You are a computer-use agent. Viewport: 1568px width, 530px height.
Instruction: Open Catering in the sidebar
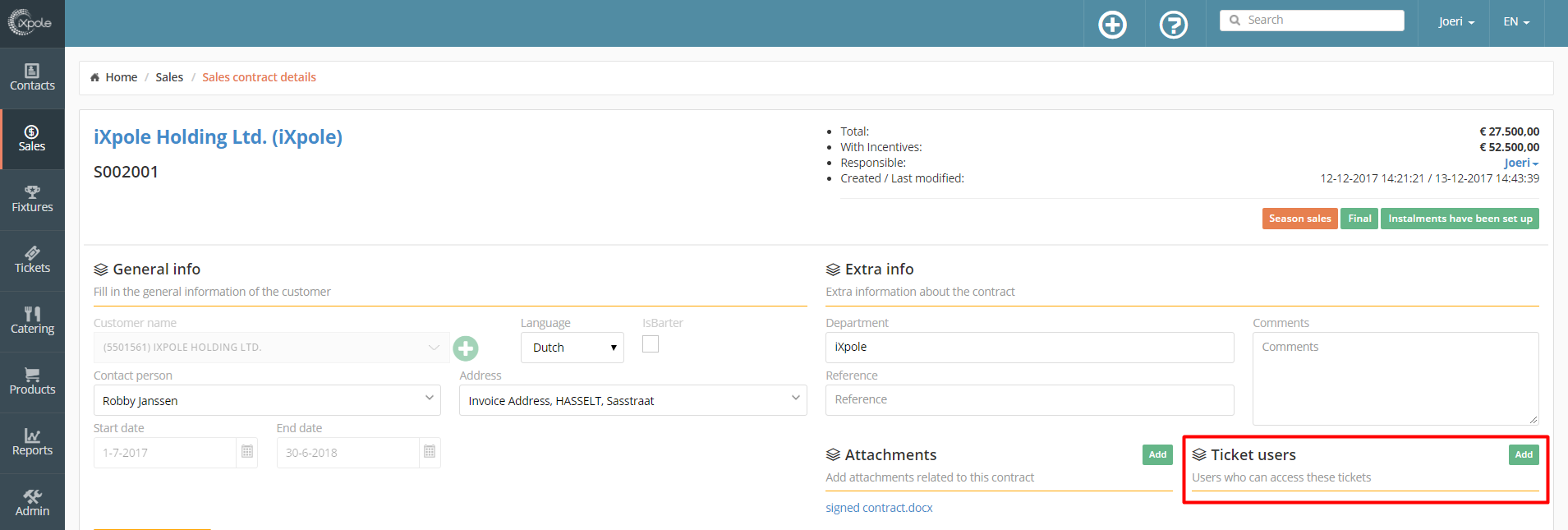(32, 321)
